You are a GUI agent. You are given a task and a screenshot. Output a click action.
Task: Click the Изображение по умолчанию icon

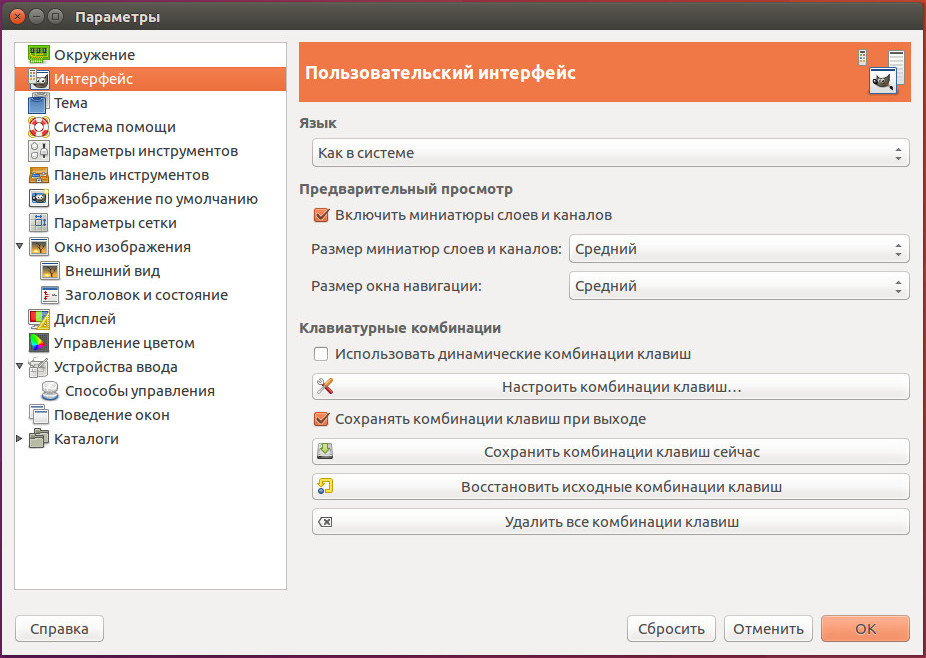pos(39,199)
